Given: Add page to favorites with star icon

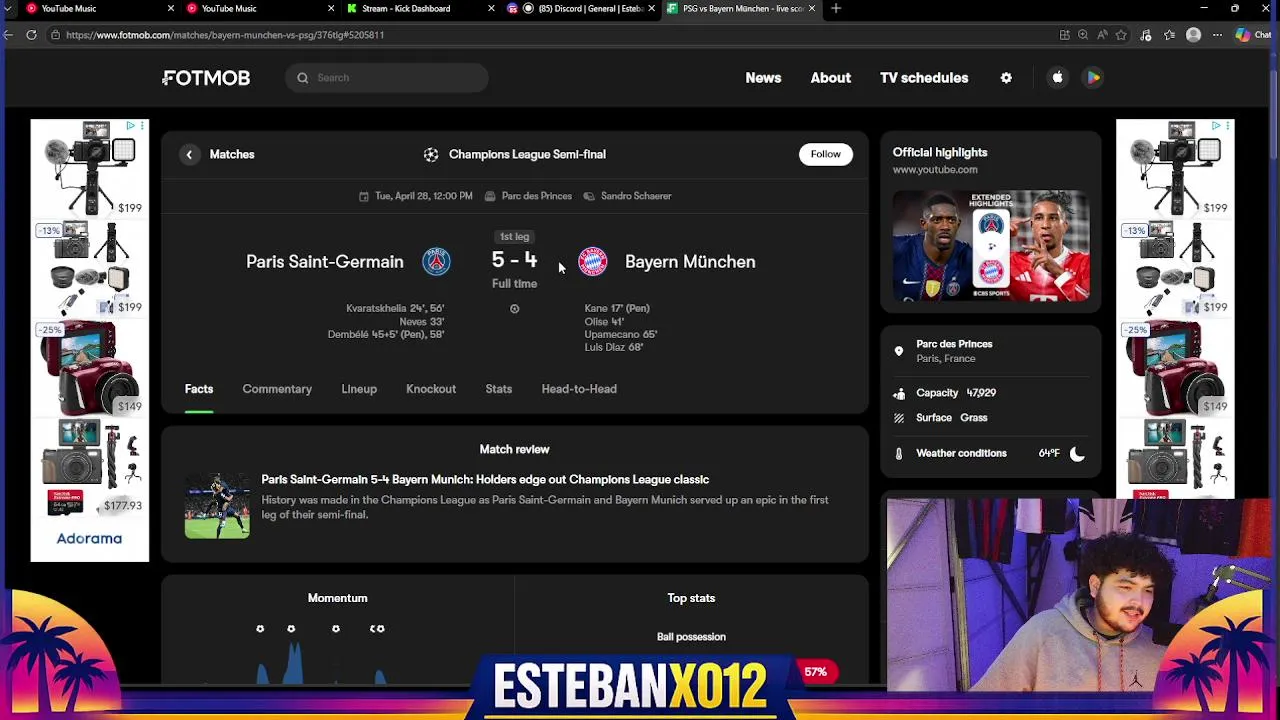Looking at the screenshot, I should click(x=1121, y=35).
